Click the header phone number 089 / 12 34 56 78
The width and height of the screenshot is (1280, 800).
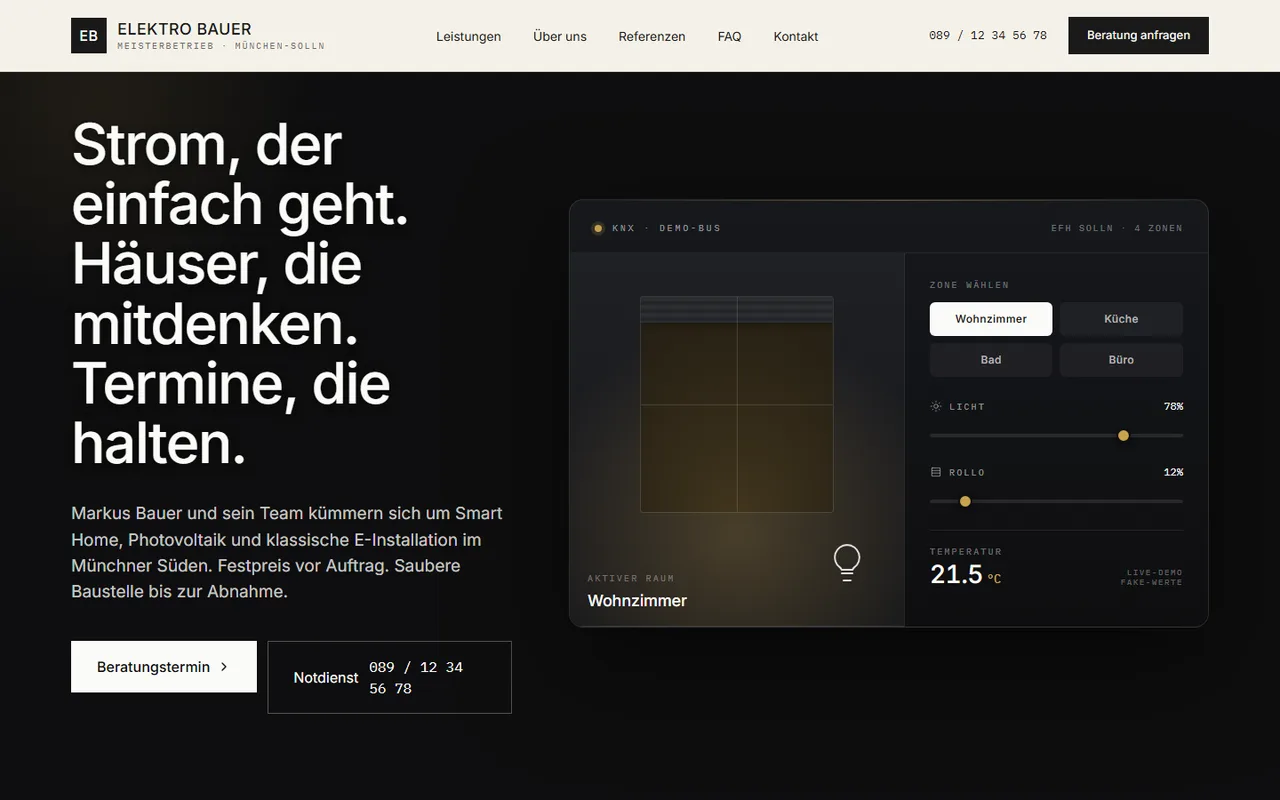988,35
